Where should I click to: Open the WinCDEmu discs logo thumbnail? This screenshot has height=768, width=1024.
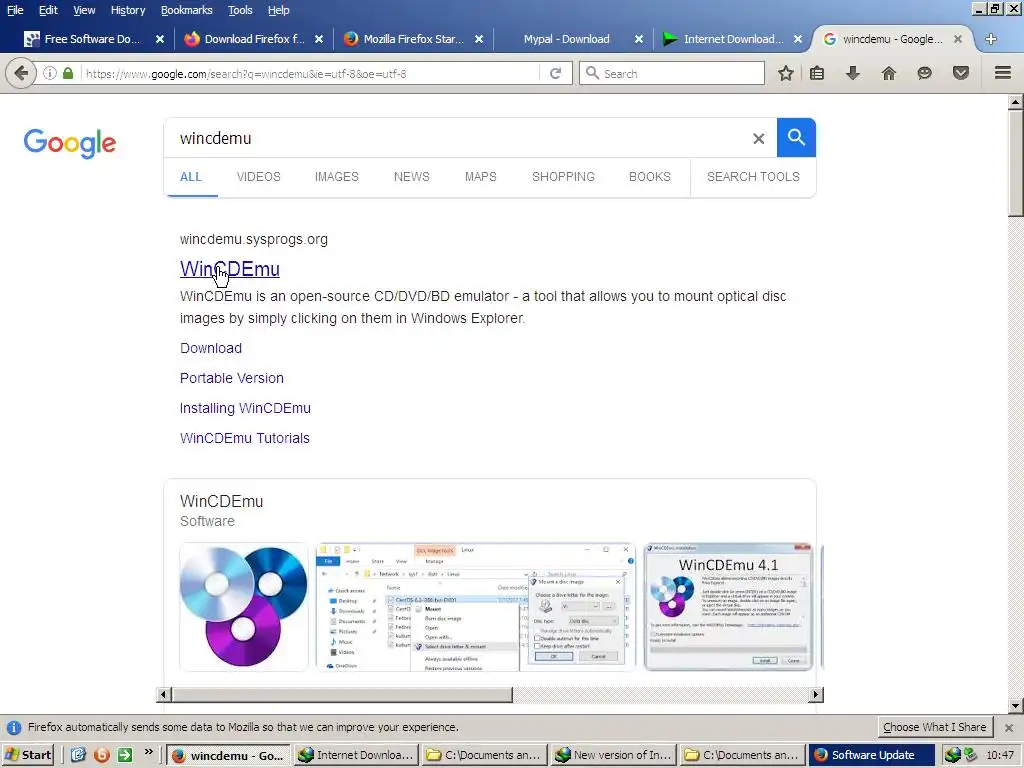(244, 607)
